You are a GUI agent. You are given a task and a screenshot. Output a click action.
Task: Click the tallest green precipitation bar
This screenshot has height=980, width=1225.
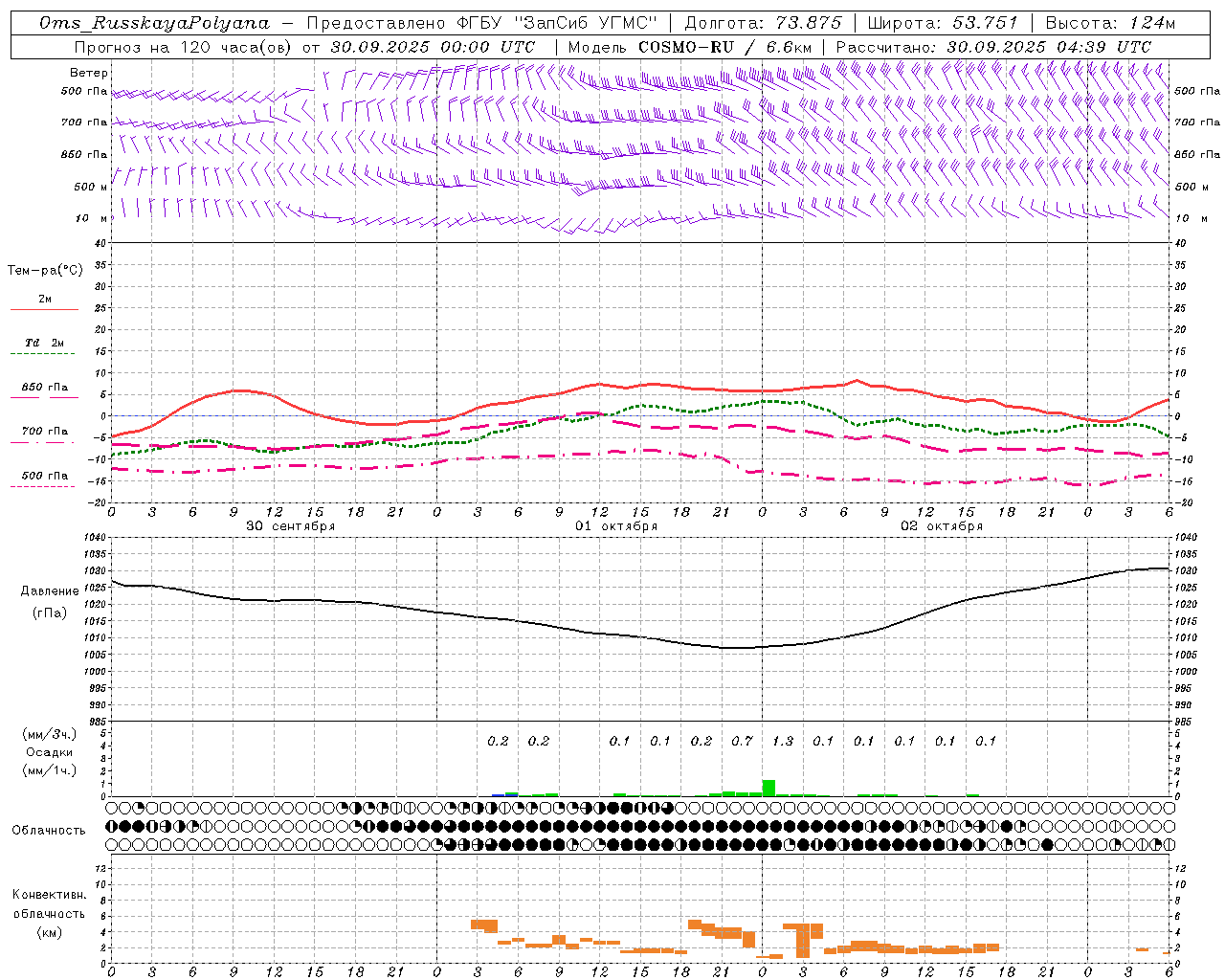click(x=768, y=788)
